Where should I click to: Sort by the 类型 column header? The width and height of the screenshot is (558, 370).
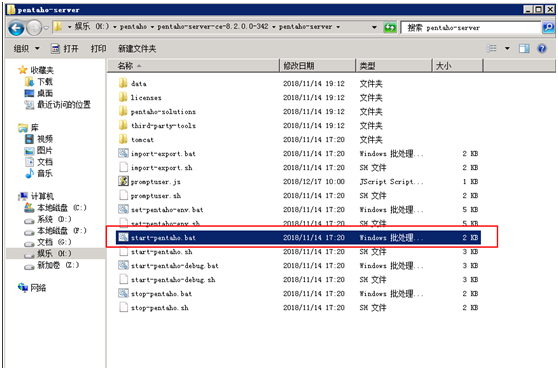pyautogui.click(x=394, y=66)
